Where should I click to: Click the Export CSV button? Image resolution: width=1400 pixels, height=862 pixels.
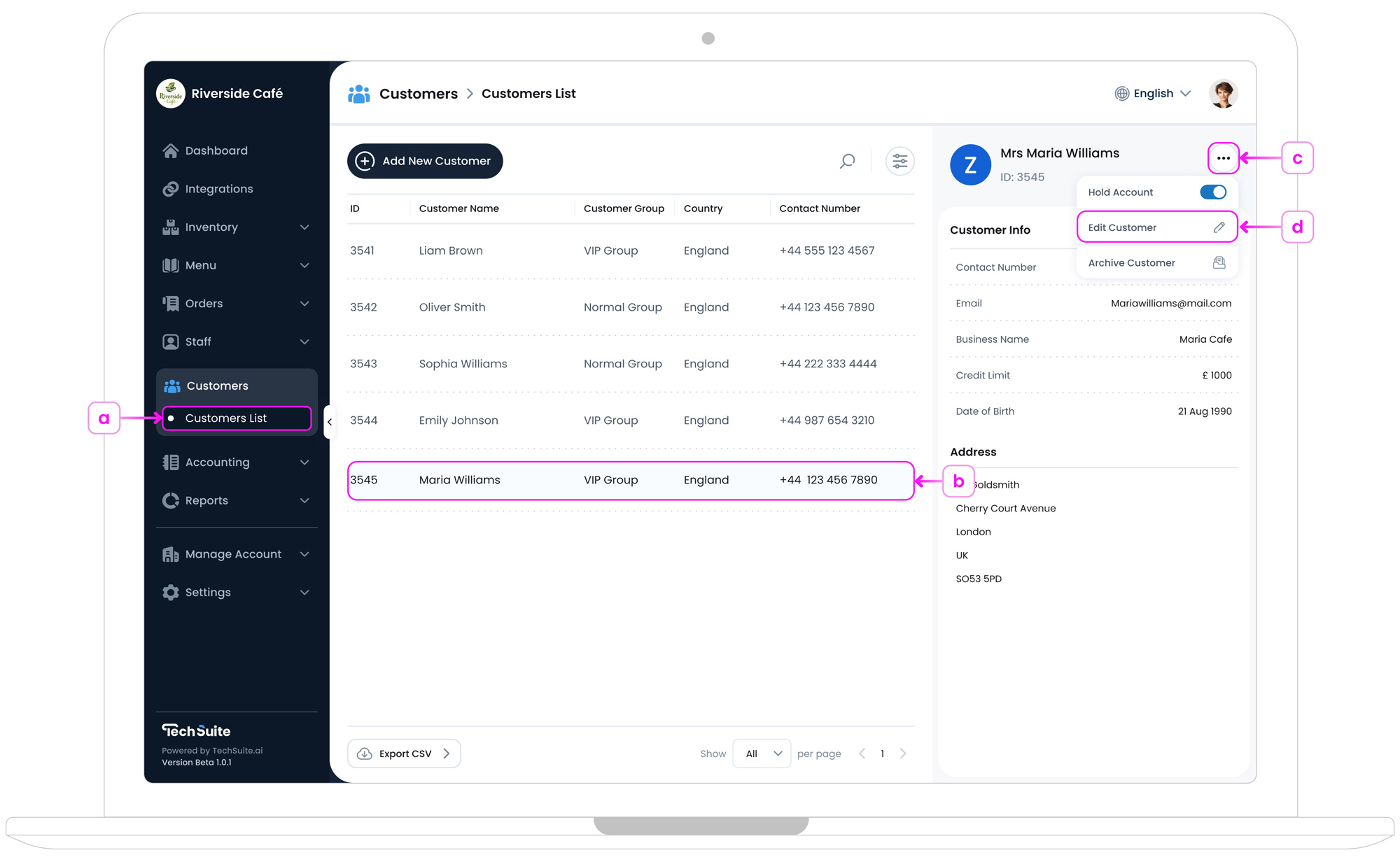(404, 754)
